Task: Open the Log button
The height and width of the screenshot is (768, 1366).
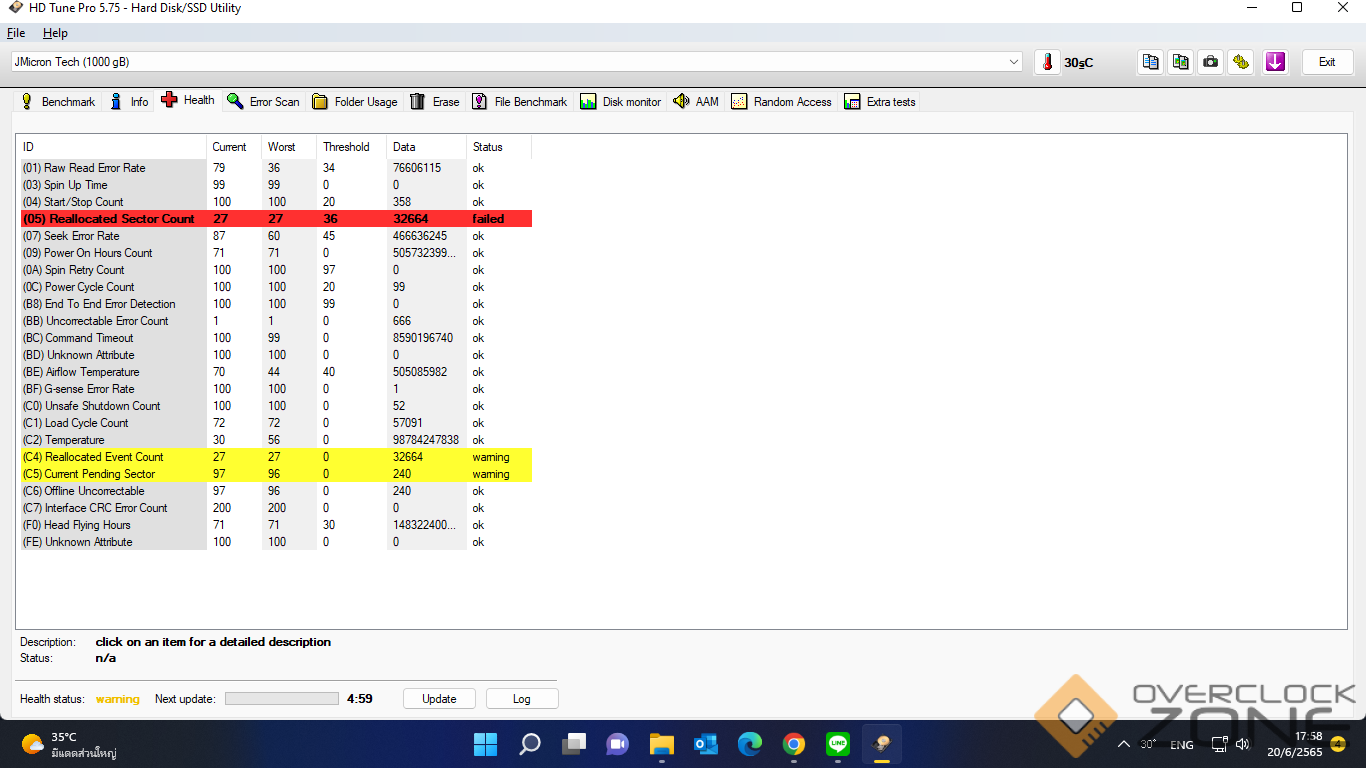Action: [x=522, y=699]
